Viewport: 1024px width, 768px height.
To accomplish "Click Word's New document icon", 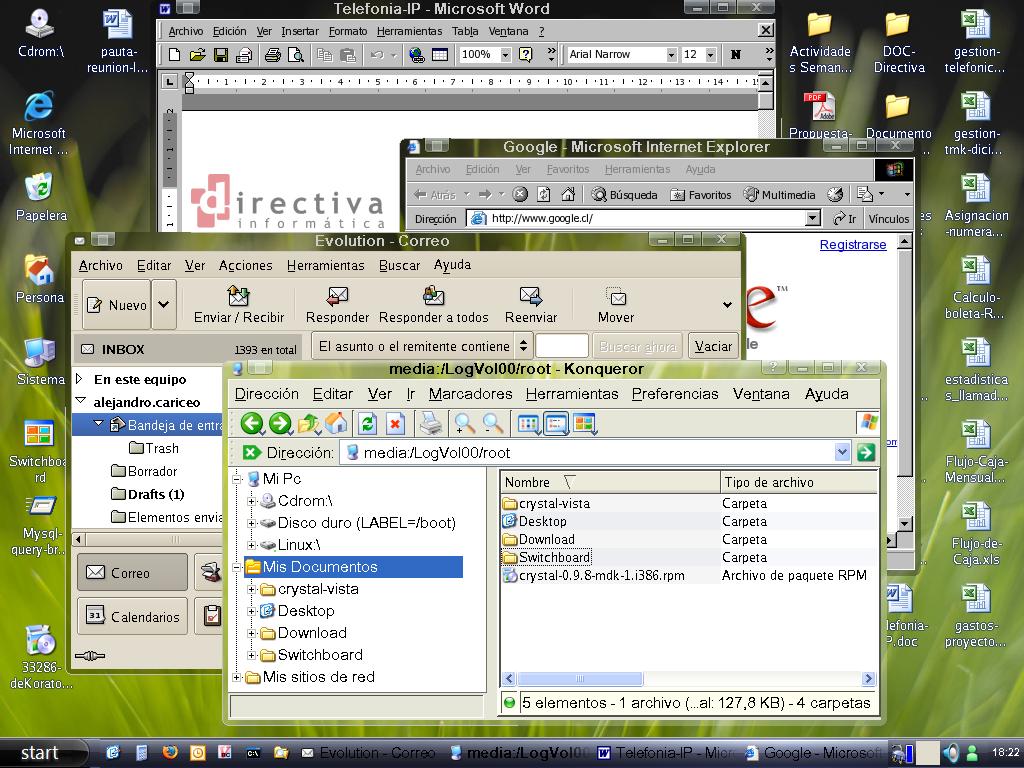I will 174,54.
